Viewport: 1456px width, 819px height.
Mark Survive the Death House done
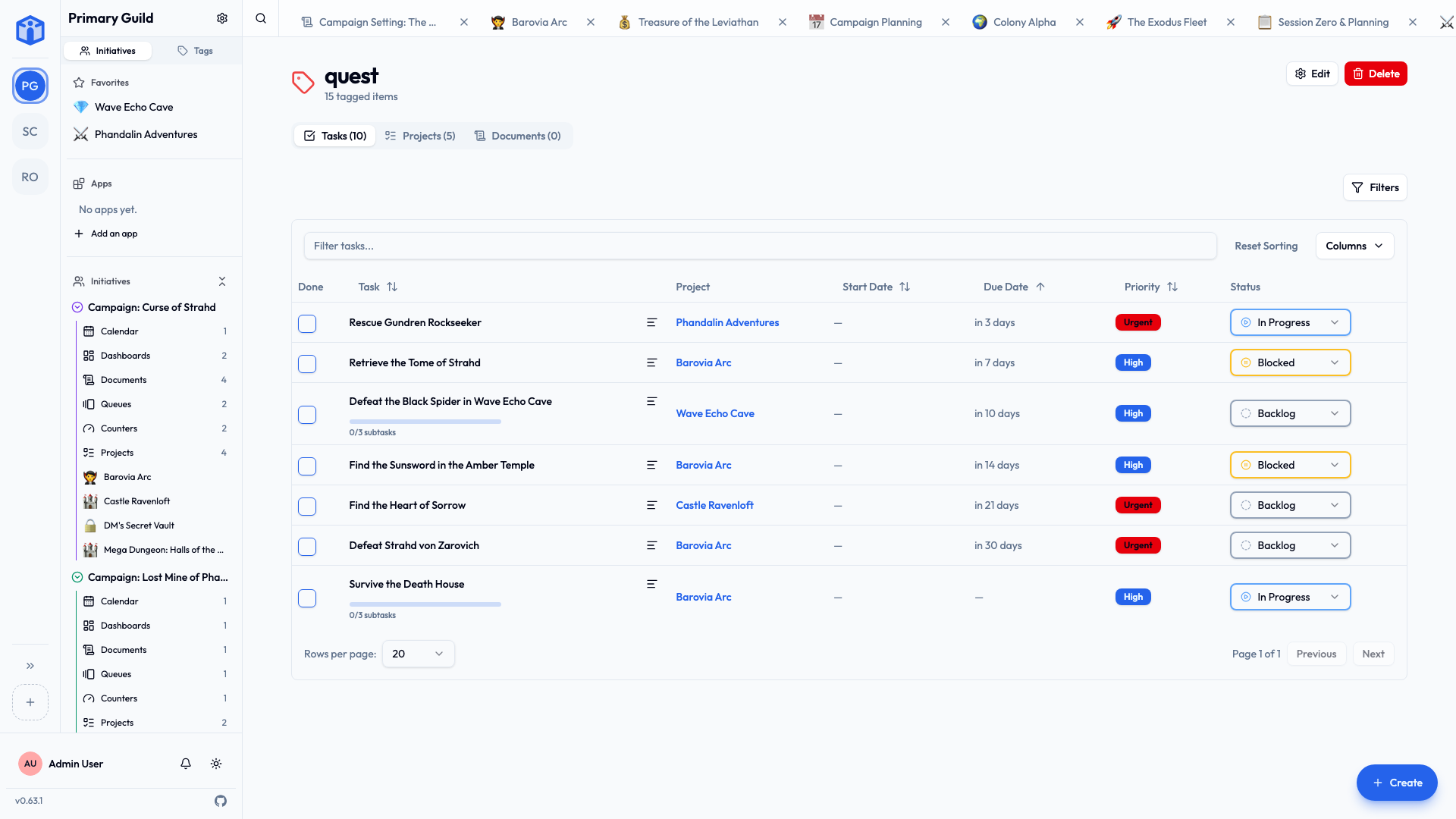coord(307,598)
